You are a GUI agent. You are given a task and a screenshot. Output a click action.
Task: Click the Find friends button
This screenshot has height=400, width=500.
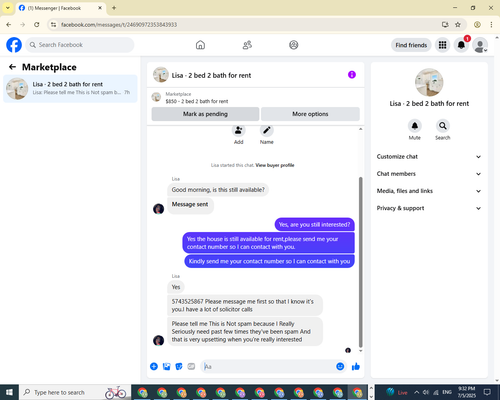click(411, 45)
